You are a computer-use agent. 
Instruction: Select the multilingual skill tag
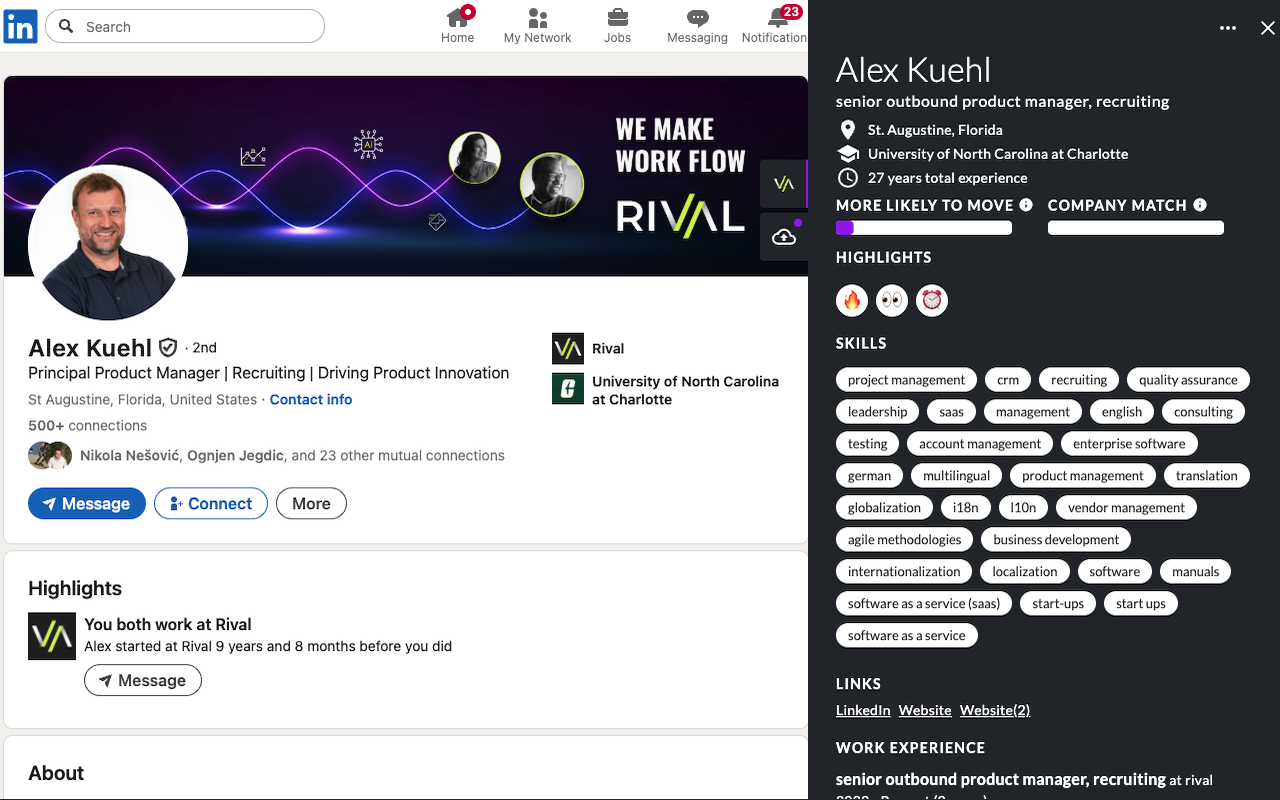click(956, 475)
